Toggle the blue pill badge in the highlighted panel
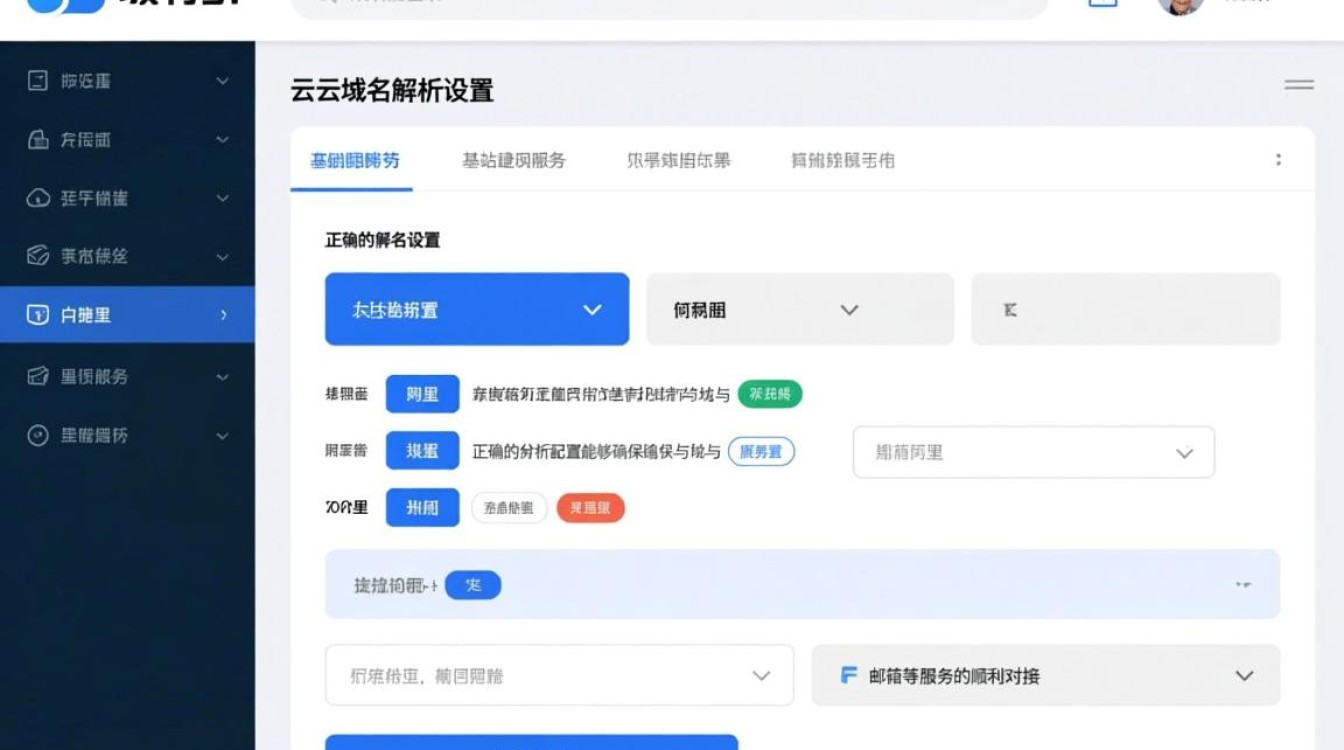The image size is (1344, 750). [x=473, y=585]
